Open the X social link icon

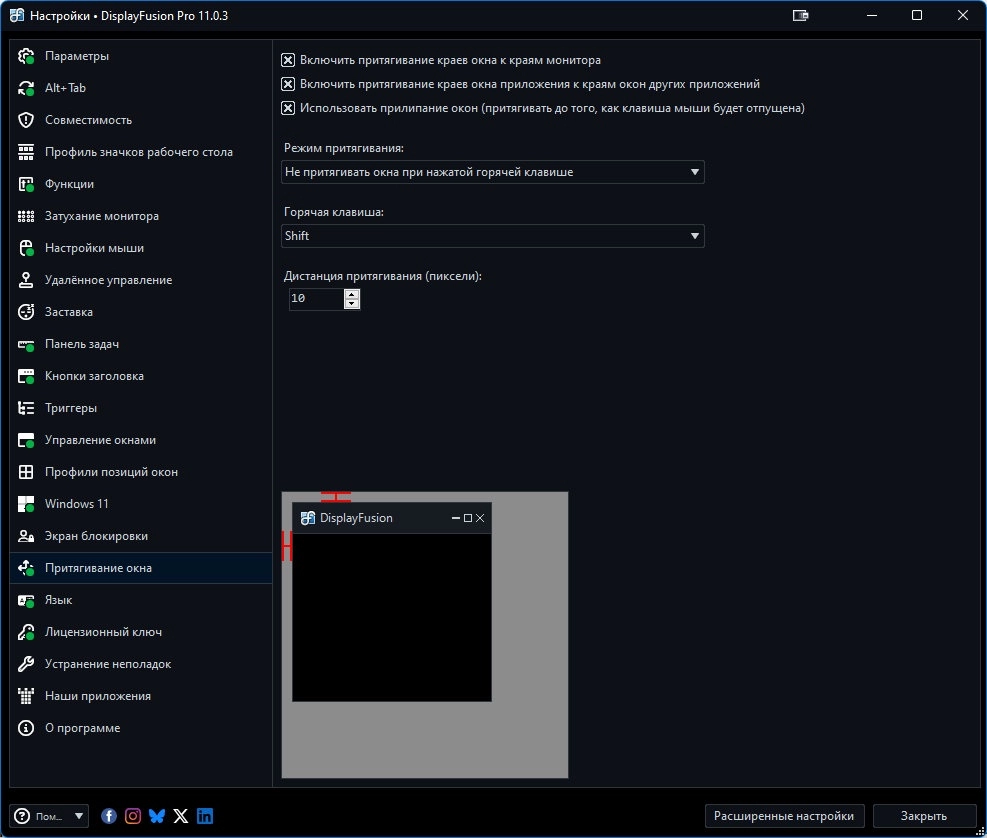pos(181,816)
